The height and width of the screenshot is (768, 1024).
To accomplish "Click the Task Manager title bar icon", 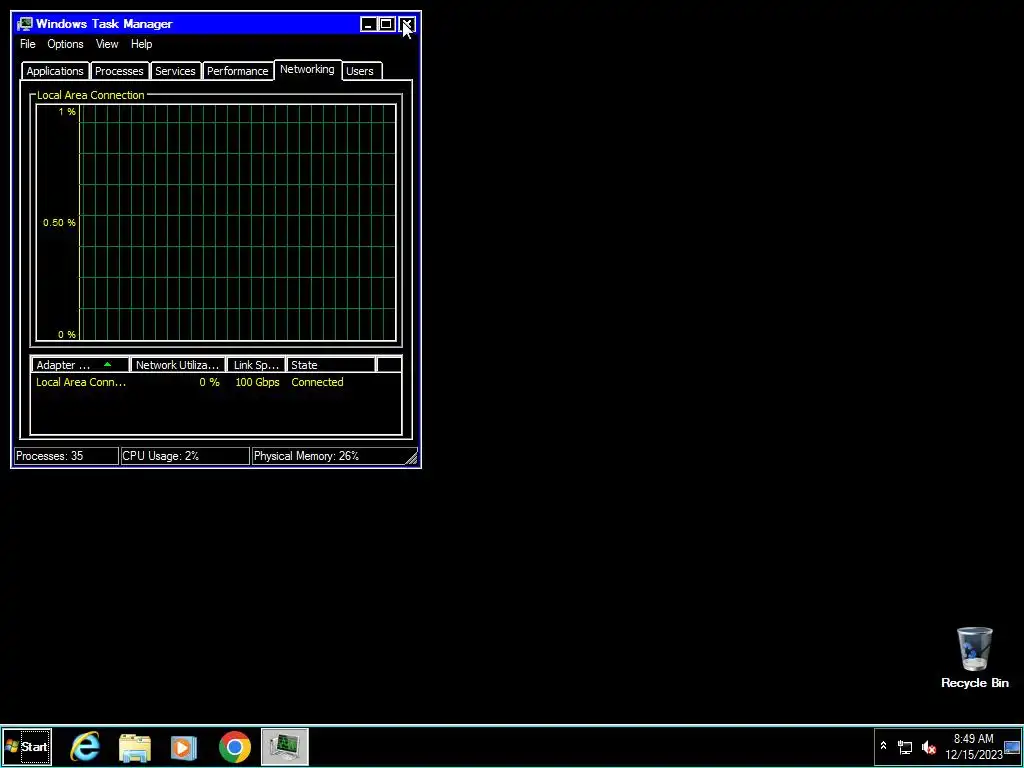I will tap(25, 24).
